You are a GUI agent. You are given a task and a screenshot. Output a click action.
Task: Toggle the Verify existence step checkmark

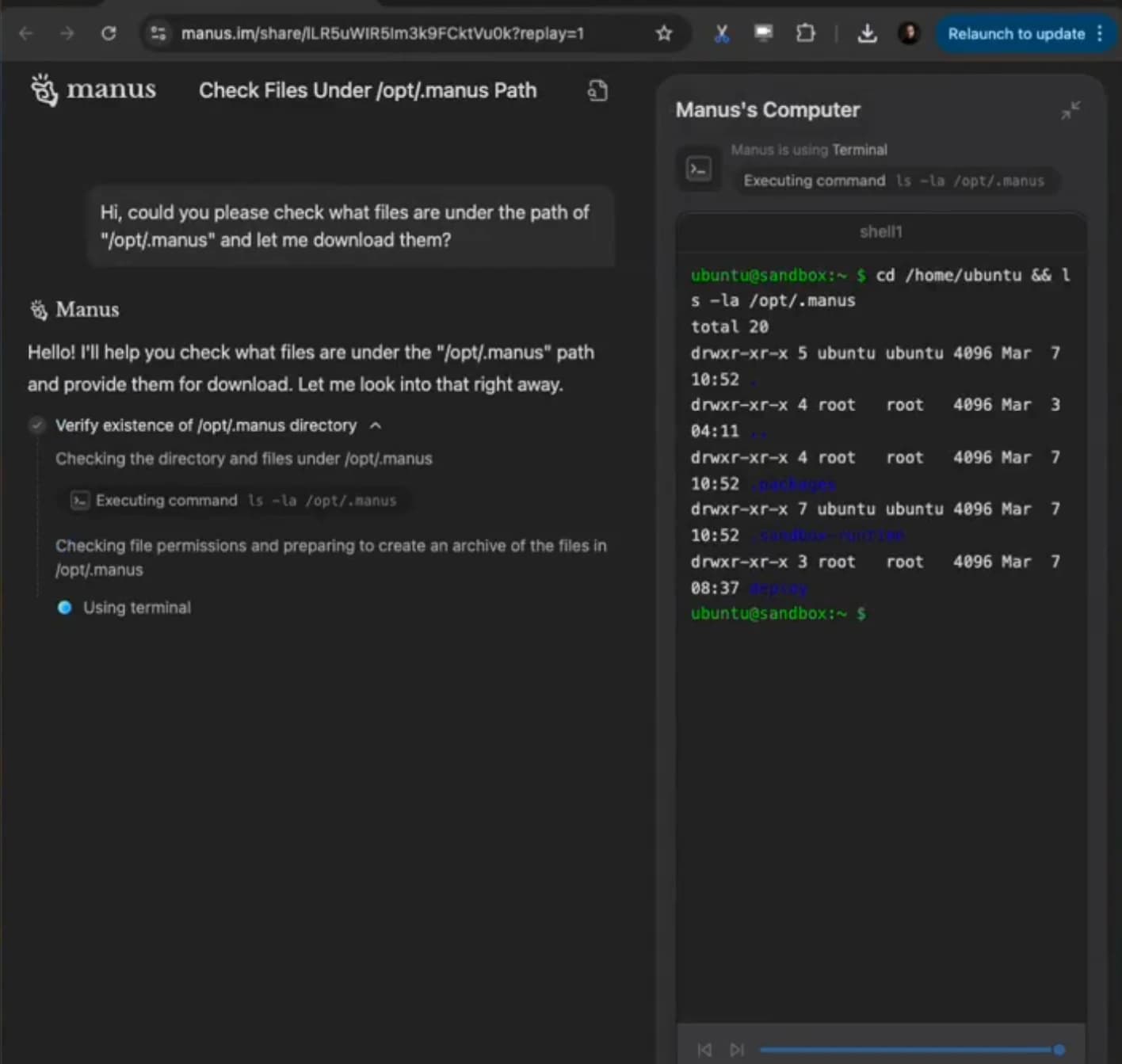36,425
